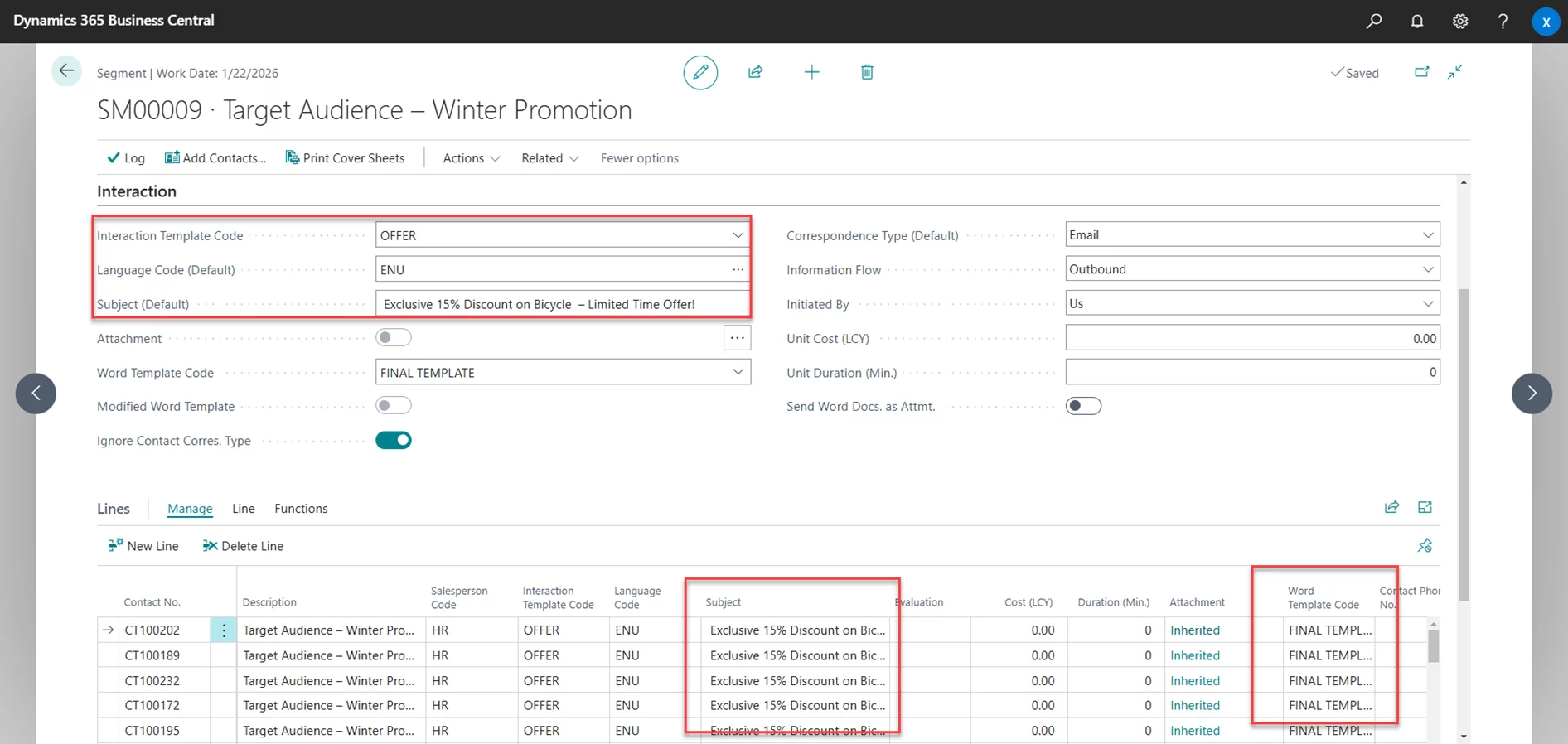This screenshot has height=744, width=1568.
Task: Click Add Contacts button
Action: tap(215, 158)
